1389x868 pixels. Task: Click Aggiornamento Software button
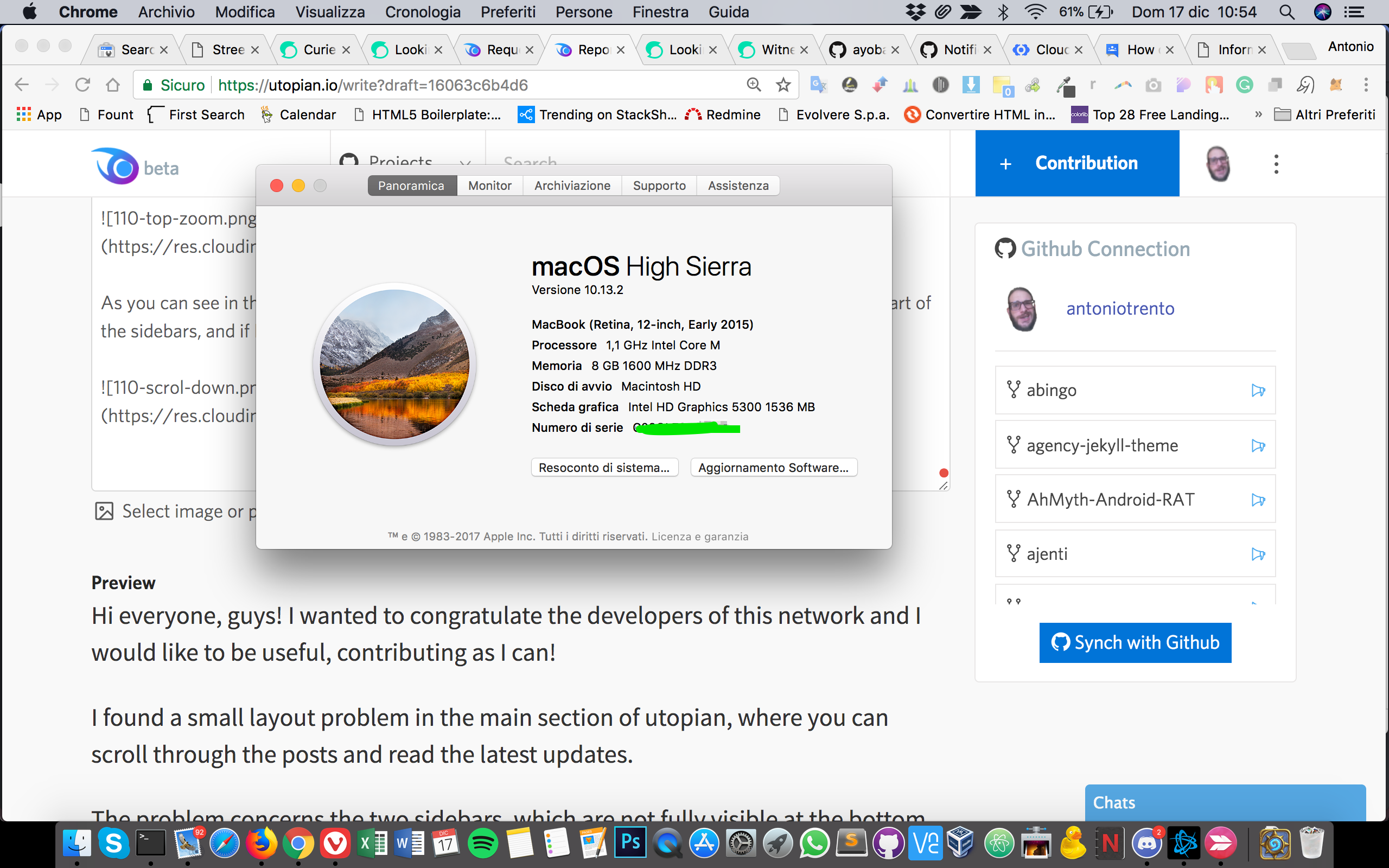(773, 467)
